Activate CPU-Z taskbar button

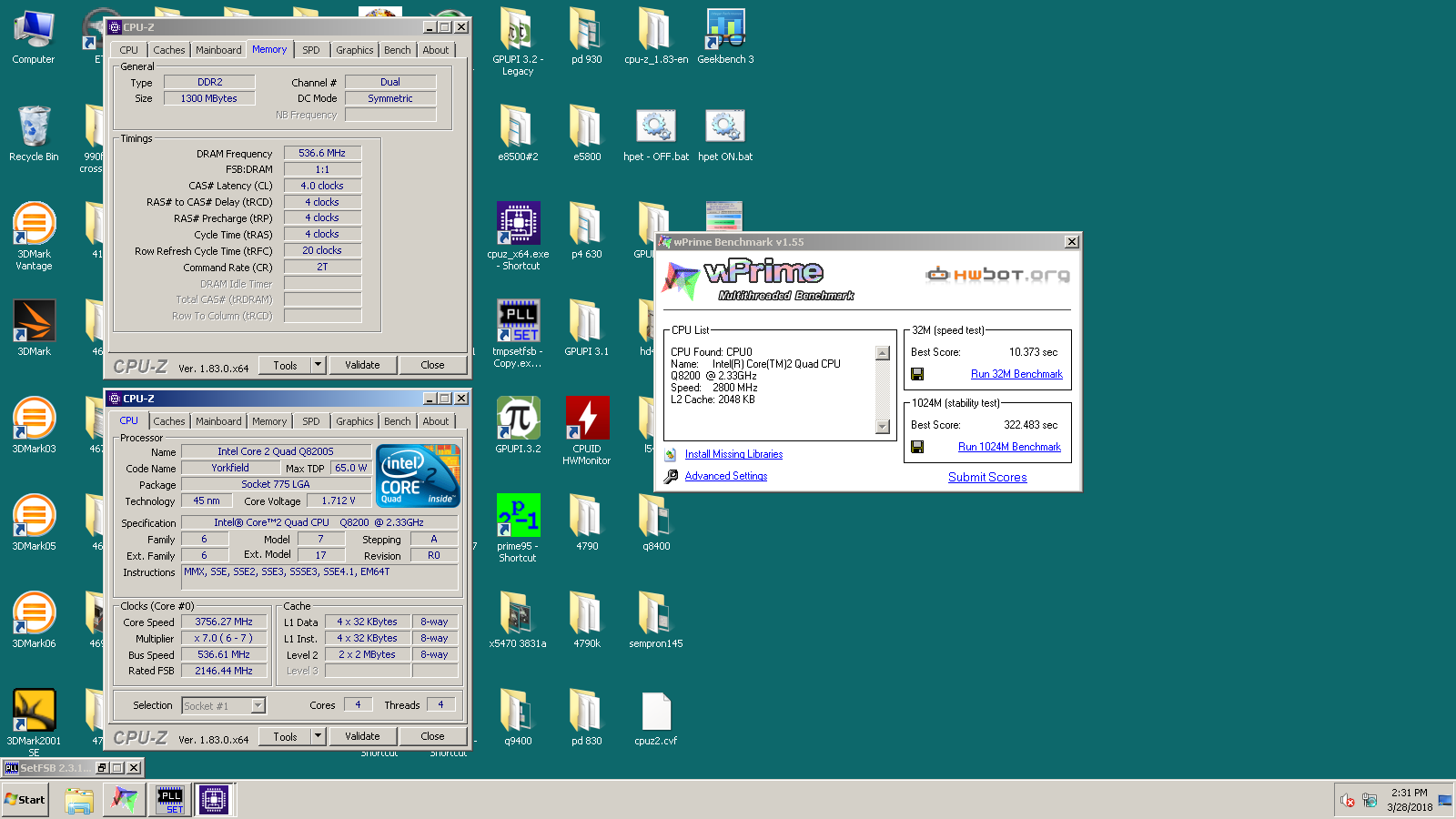pyautogui.click(x=214, y=800)
